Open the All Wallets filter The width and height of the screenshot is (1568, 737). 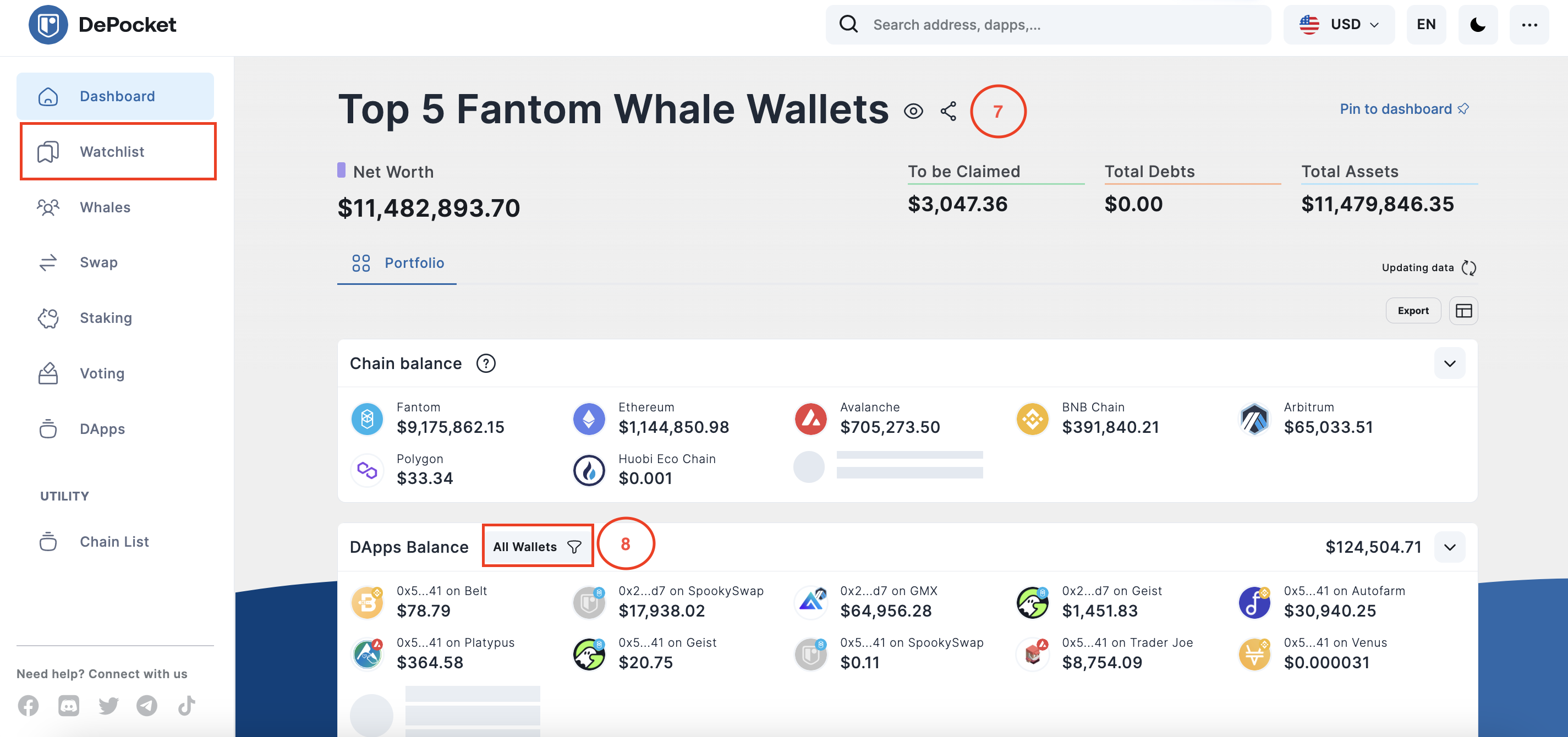537,546
